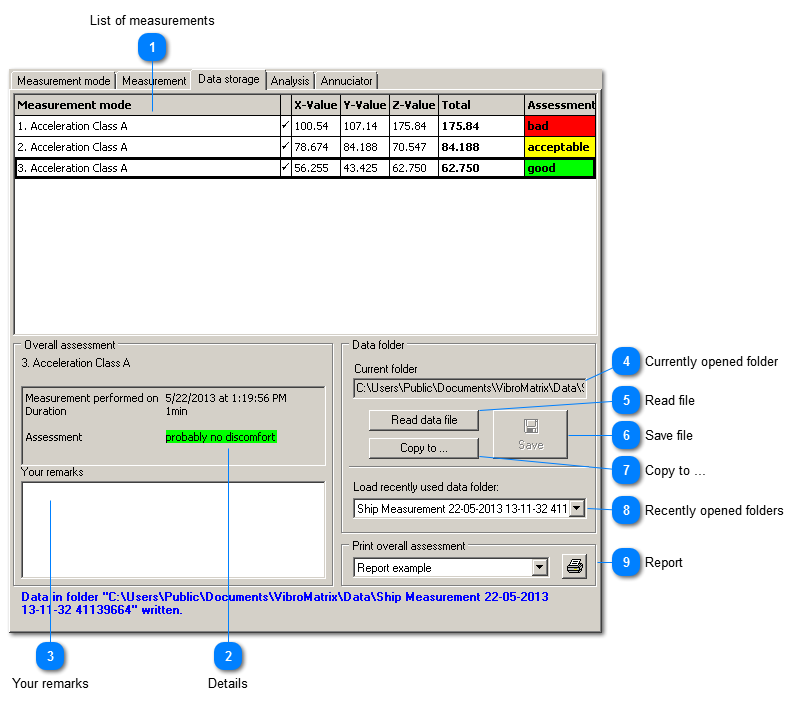This screenshot has height=707, width=800.
Task: Click the Copy to ... button
Action: click(423, 448)
